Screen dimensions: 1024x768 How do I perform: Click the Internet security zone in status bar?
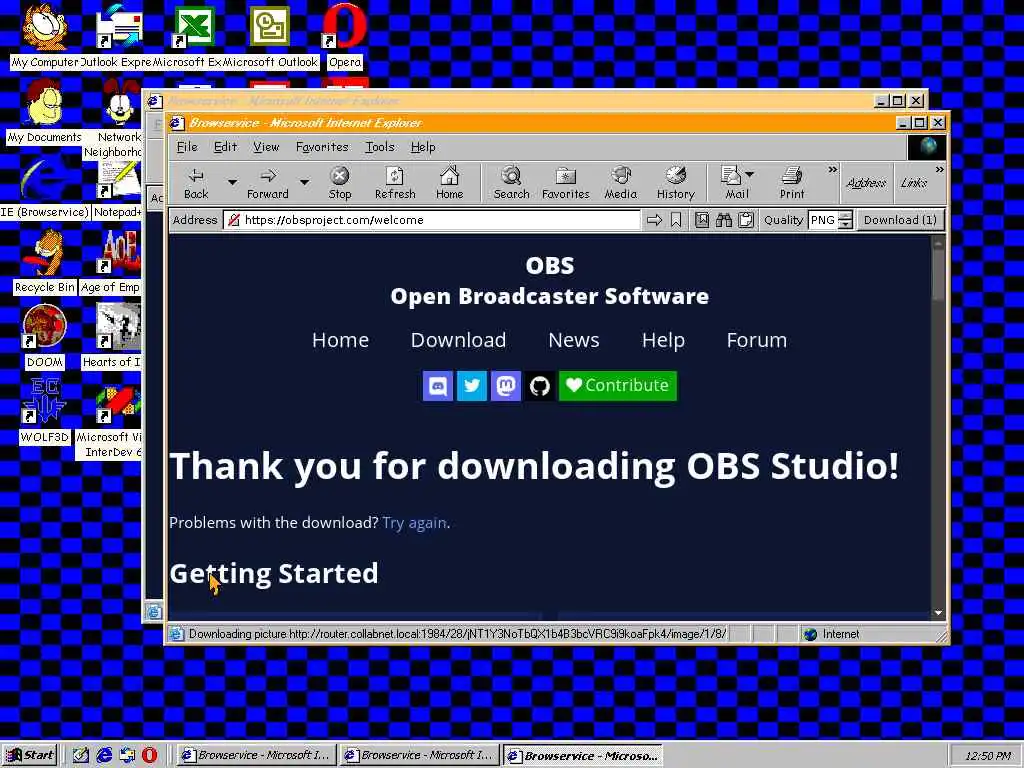[x=841, y=633]
